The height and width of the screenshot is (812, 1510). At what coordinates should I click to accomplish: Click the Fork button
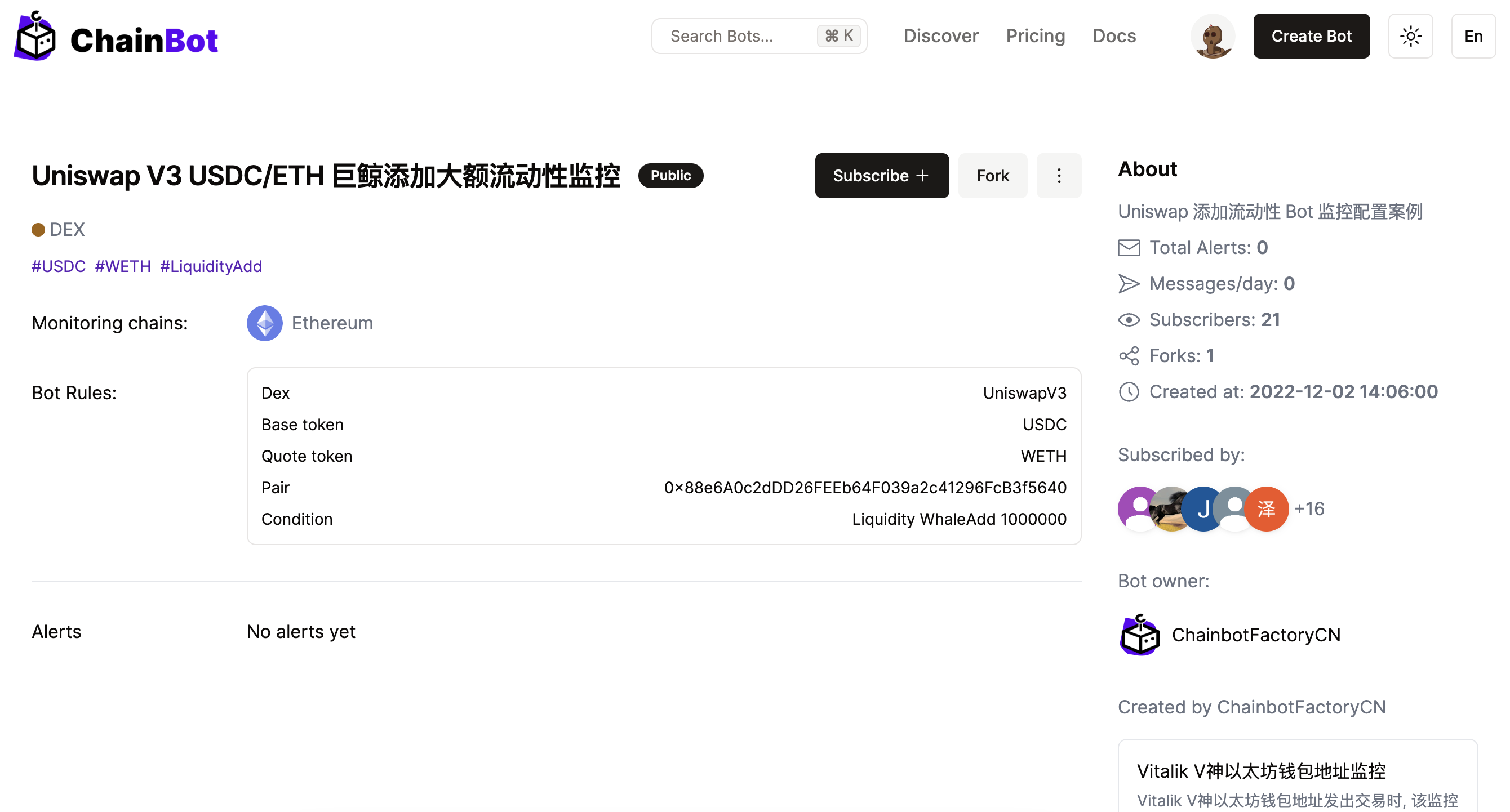point(992,176)
